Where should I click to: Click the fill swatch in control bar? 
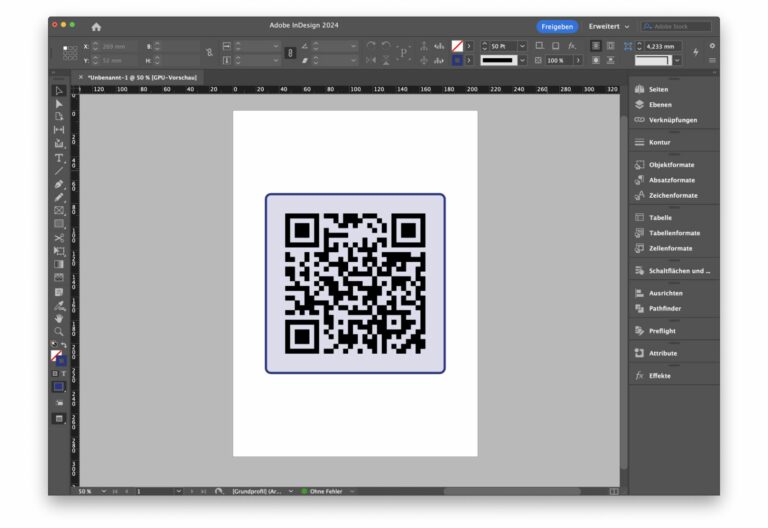457,46
